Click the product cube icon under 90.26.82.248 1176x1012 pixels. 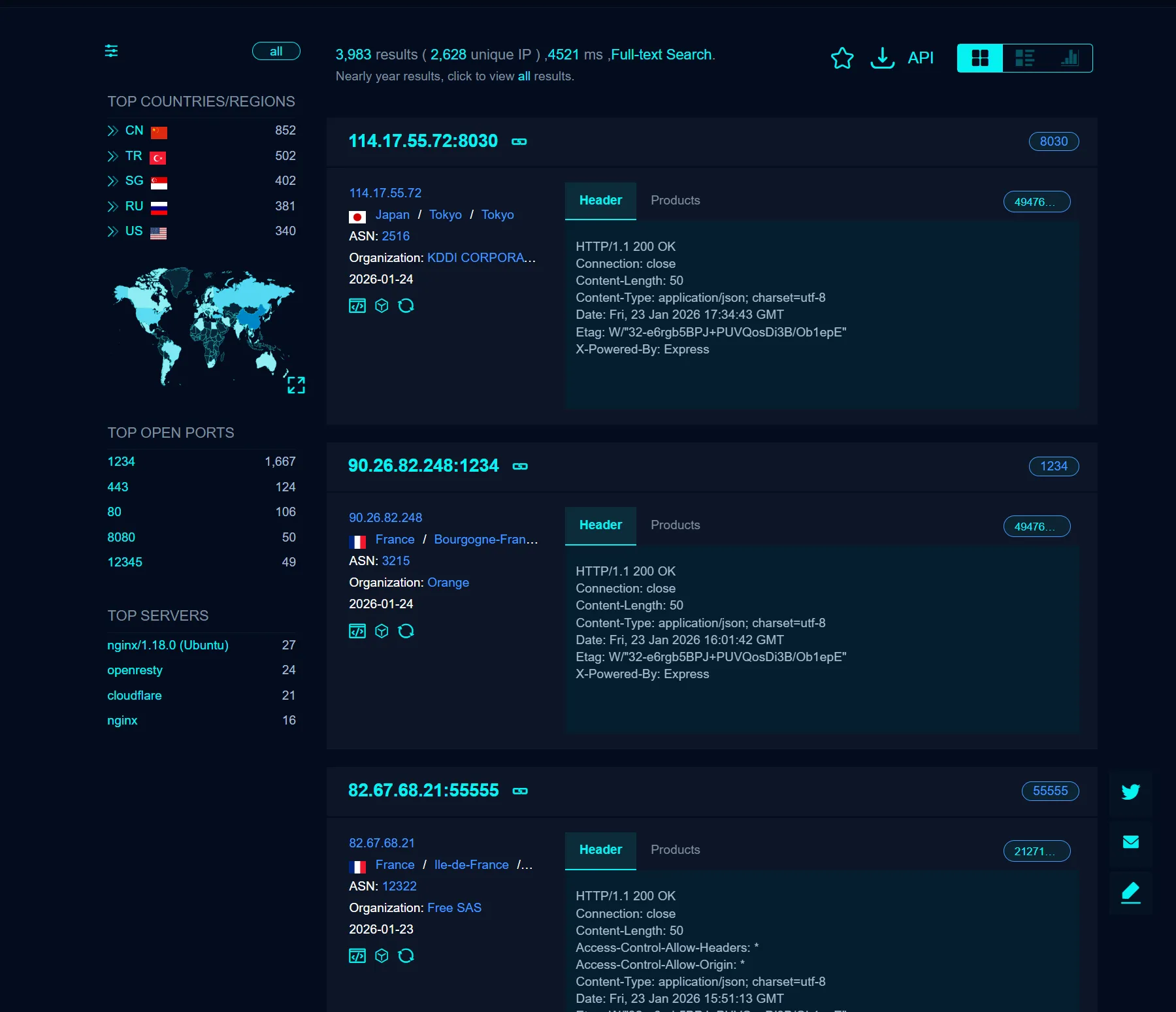(x=382, y=630)
